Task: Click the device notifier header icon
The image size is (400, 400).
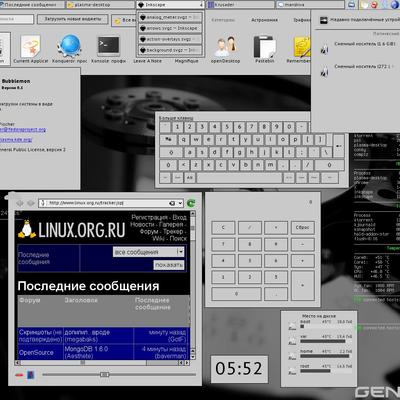Action: 324,21
